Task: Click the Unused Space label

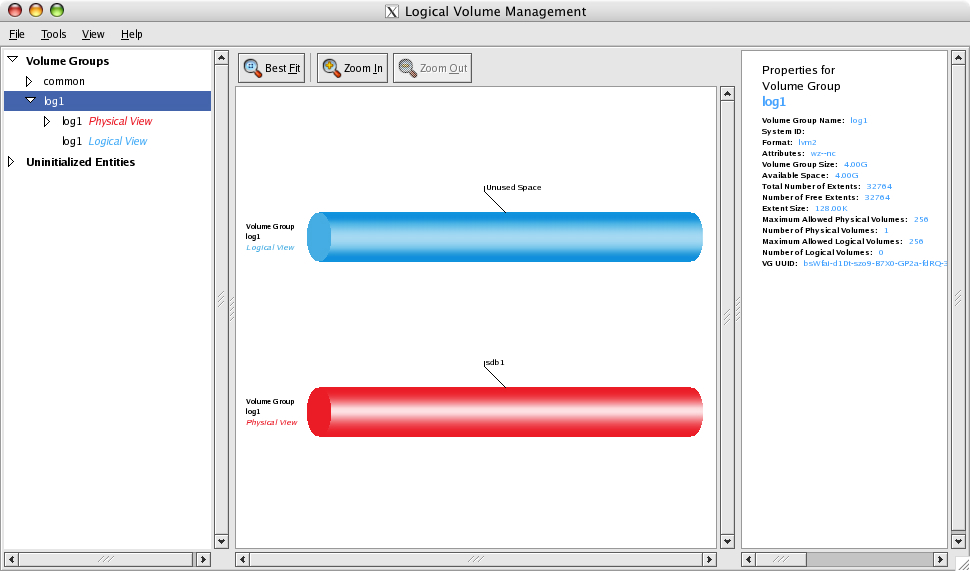Action: [x=513, y=187]
